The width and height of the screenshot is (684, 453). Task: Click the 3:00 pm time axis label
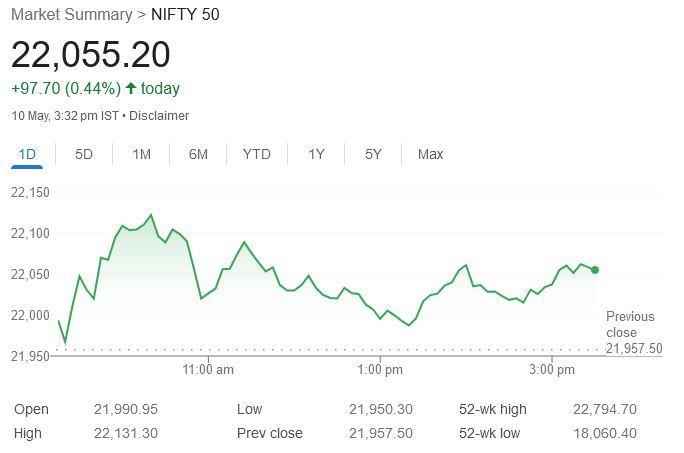pos(552,370)
